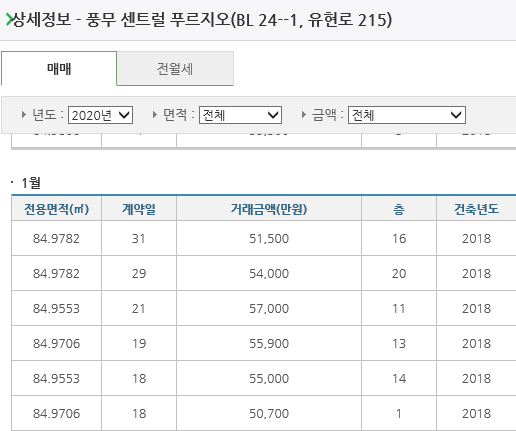The width and height of the screenshot is (516, 431).
Task: Open the 년도 dropdown showing 2020년
Action: tap(100, 115)
